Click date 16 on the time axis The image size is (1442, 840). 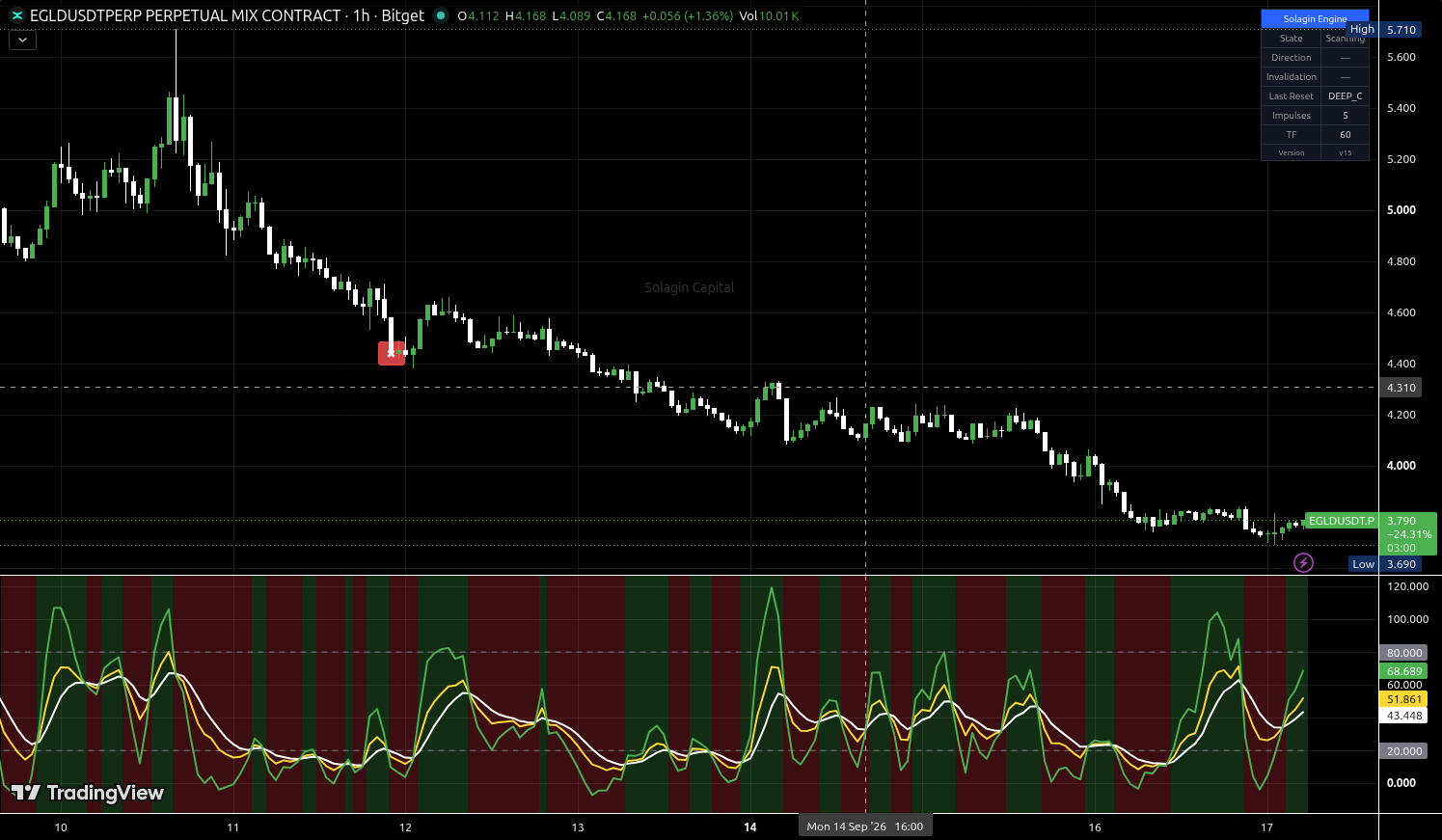(x=1095, y=827)
